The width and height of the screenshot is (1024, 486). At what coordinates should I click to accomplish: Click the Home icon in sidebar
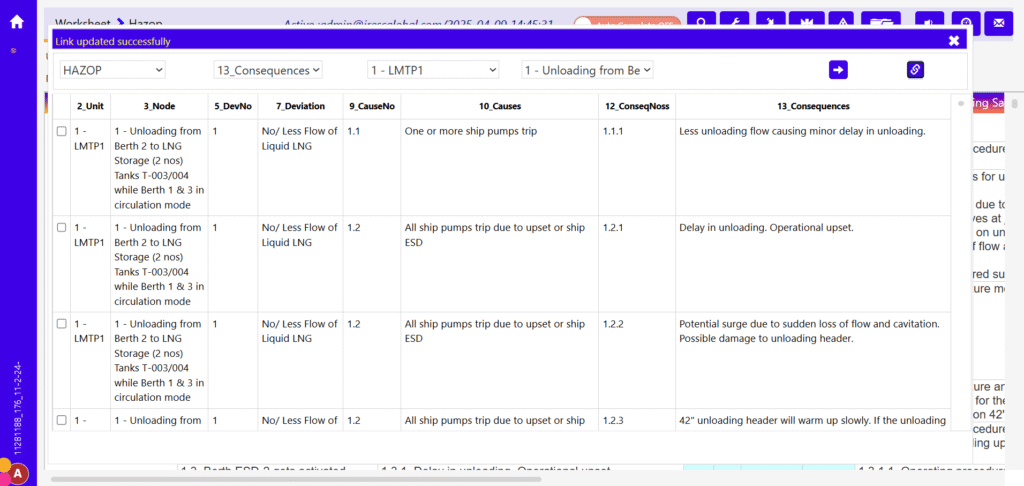16,21
